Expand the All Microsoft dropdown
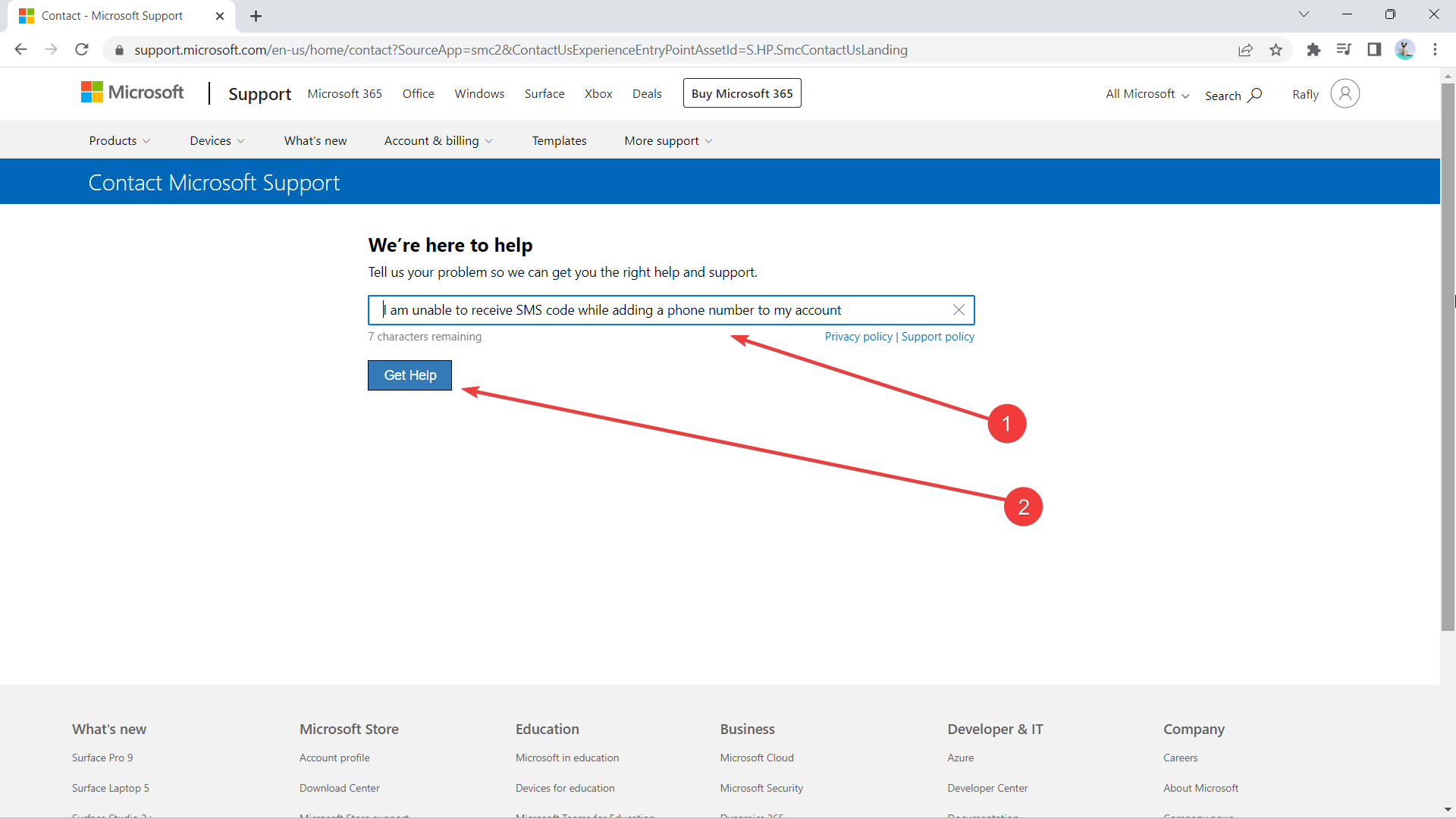Image resolution: width=1456 pixels, height=819 pixels. (1147, 94)
